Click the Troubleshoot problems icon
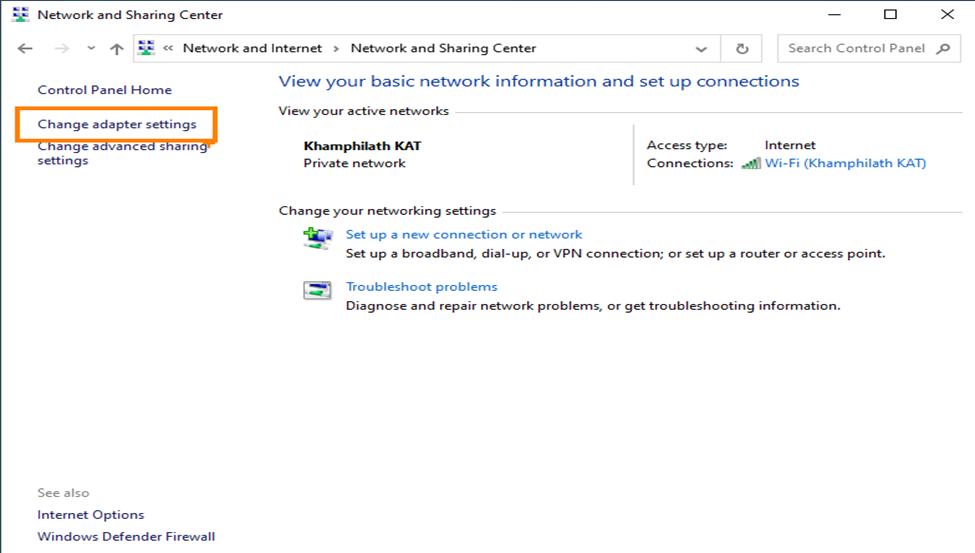The width and height of the screenshot is (975, 553). tap(317, 291)
